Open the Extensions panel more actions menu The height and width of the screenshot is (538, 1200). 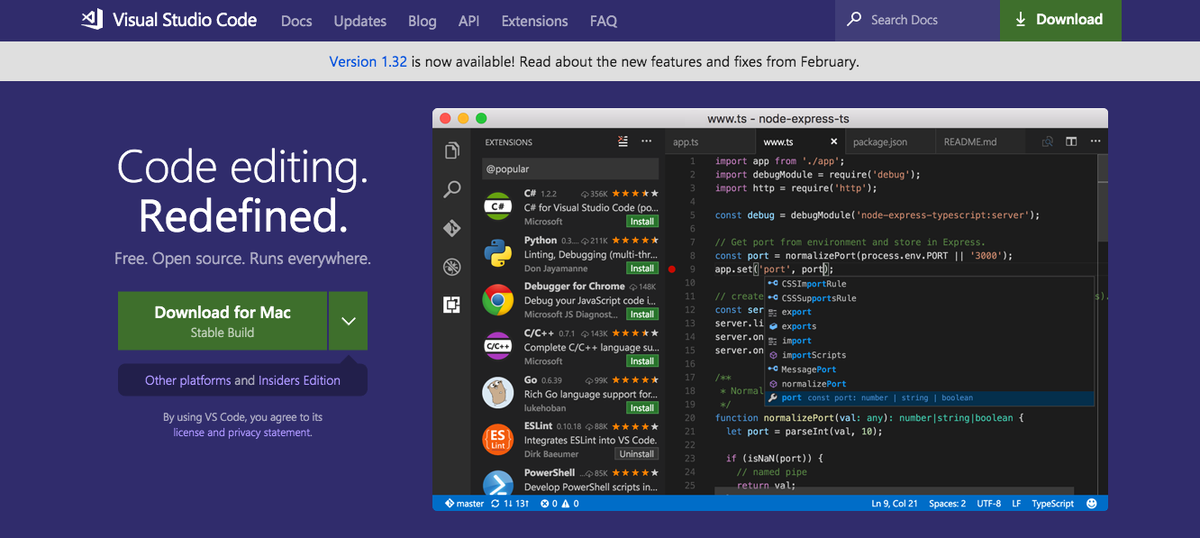click(647, 142)
